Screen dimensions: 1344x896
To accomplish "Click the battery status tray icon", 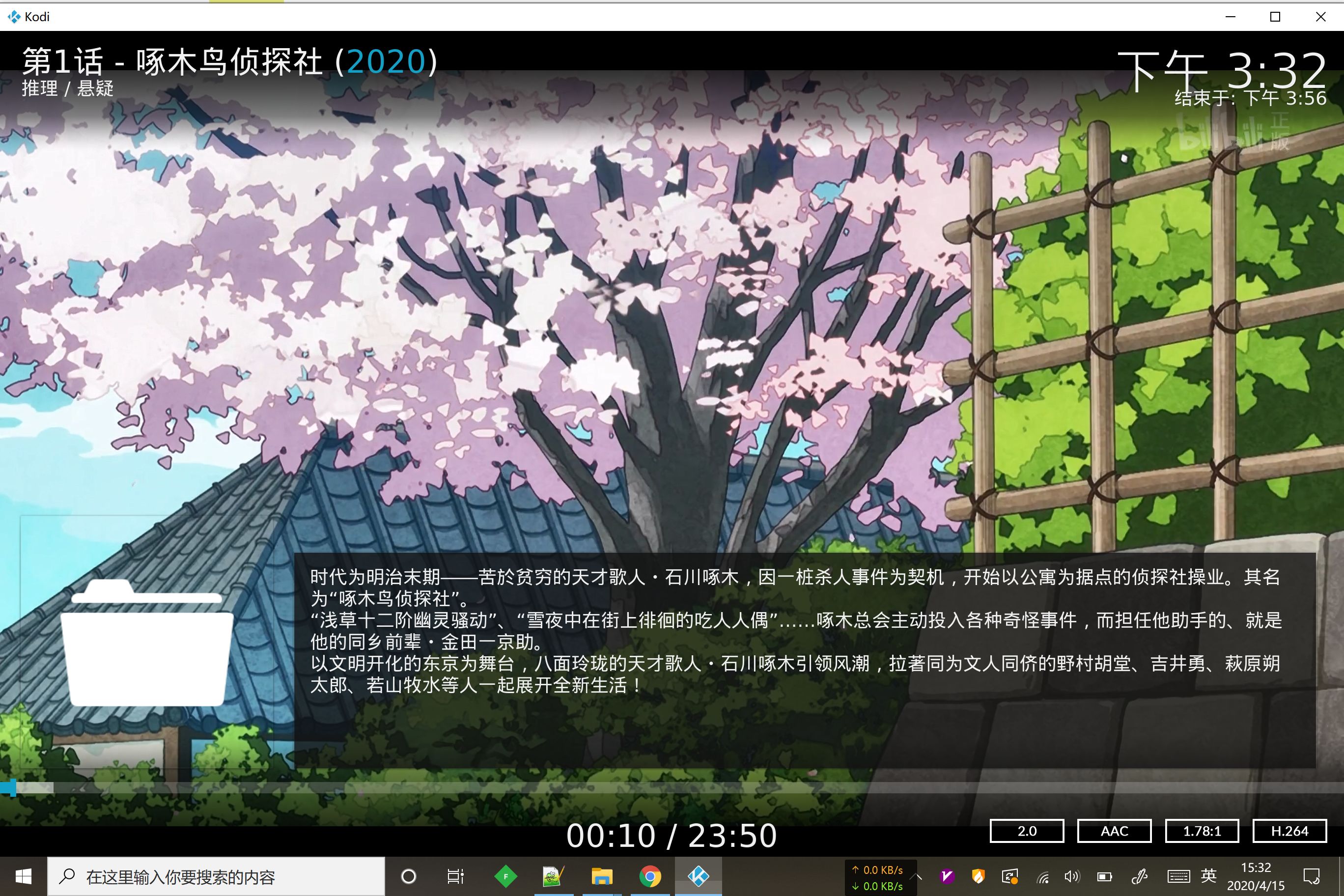I will (x=1105, y=876).
